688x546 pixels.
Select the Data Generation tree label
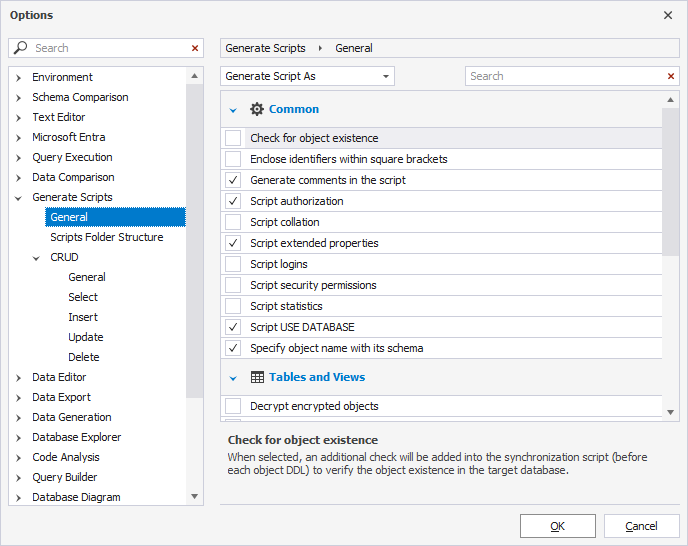[72, 417]
